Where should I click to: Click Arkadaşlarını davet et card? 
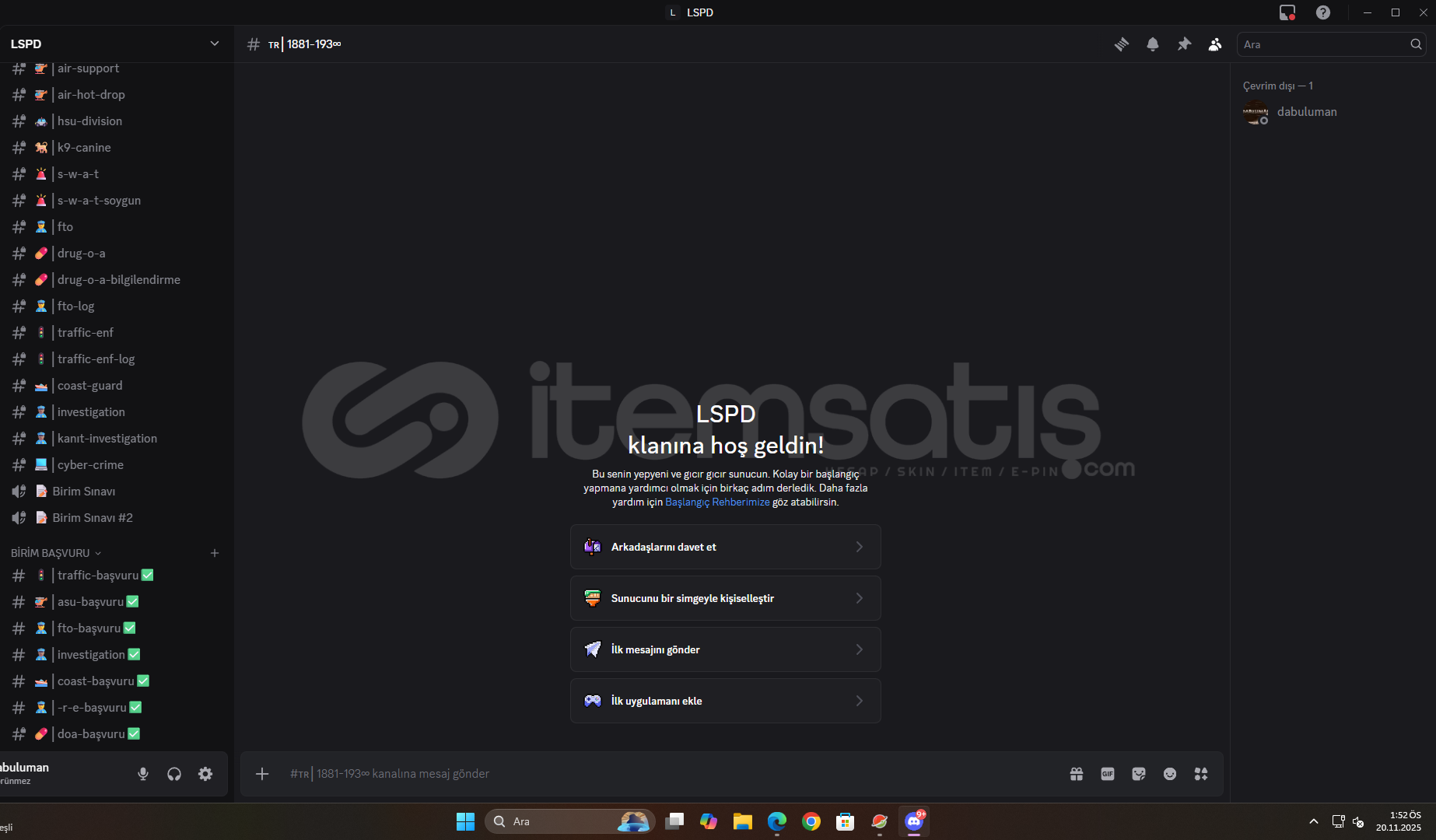click(x=726, y=547)
